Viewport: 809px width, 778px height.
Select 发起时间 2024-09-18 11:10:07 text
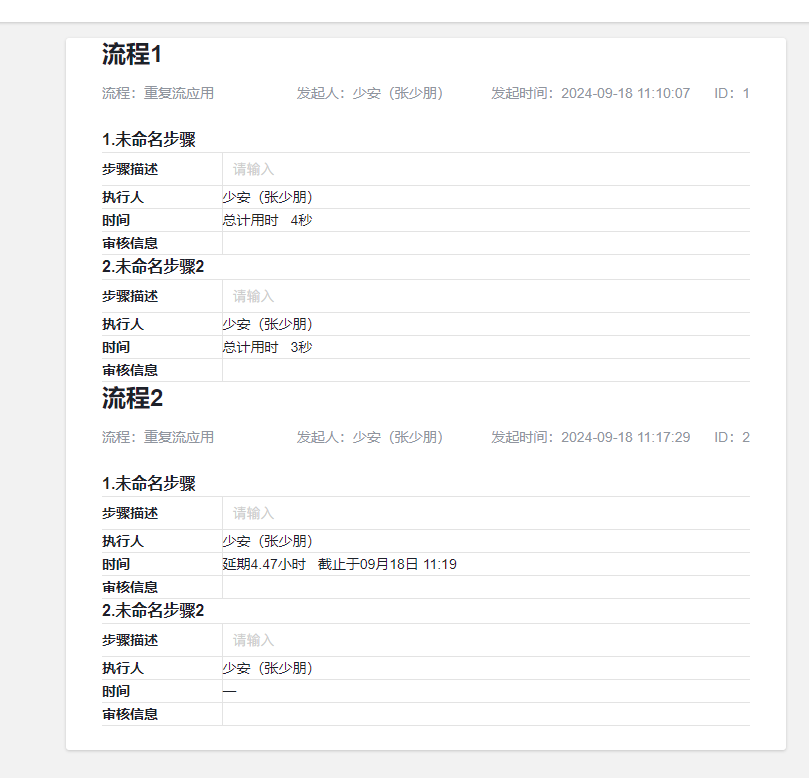coord(590,93)
